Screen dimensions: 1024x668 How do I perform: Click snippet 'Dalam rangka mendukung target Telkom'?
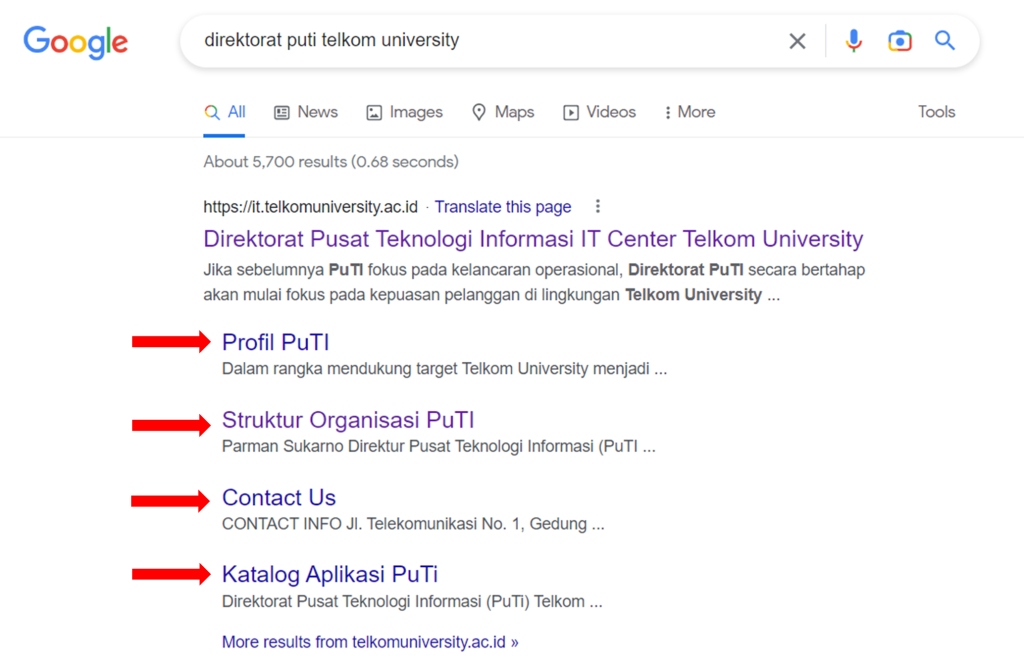(444, 369)
